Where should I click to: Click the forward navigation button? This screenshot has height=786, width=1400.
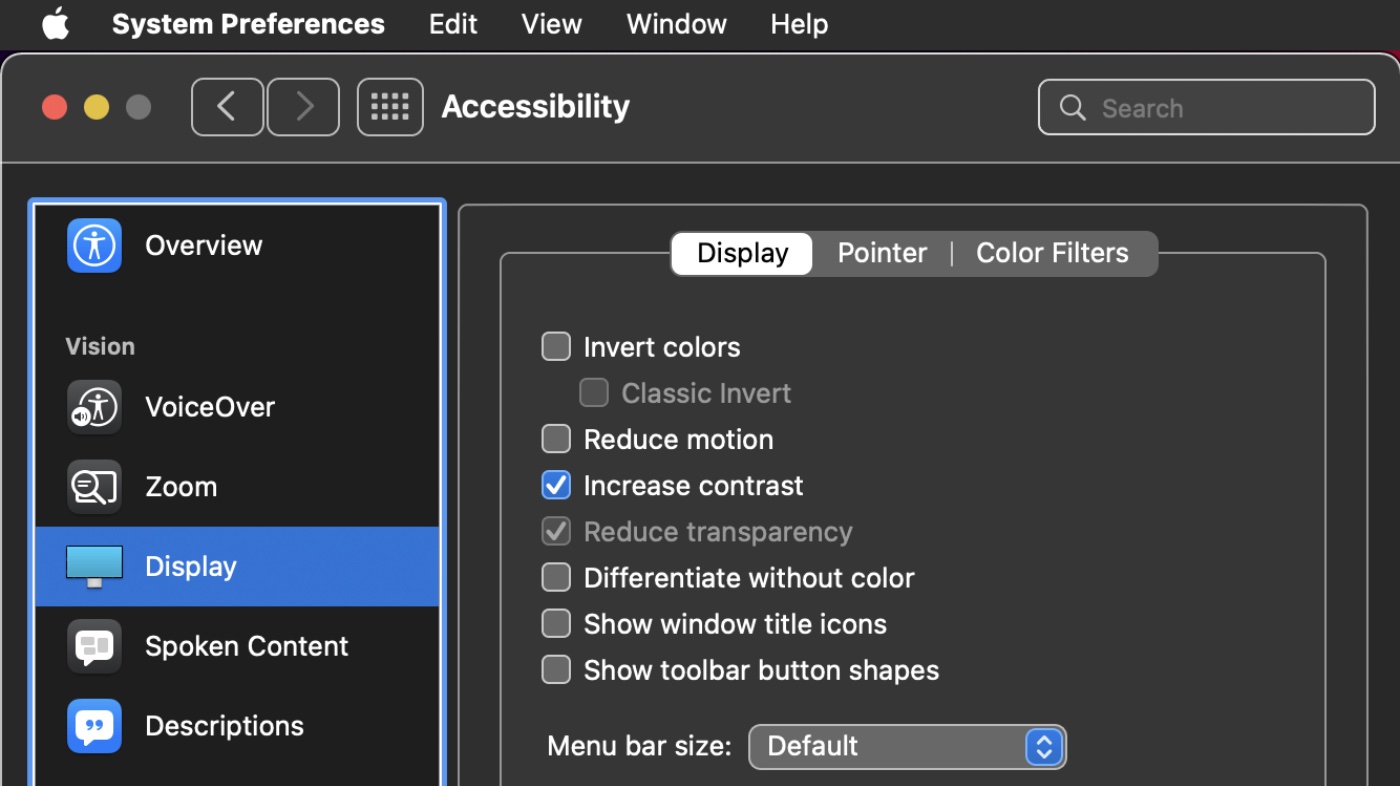coord(304,107)
